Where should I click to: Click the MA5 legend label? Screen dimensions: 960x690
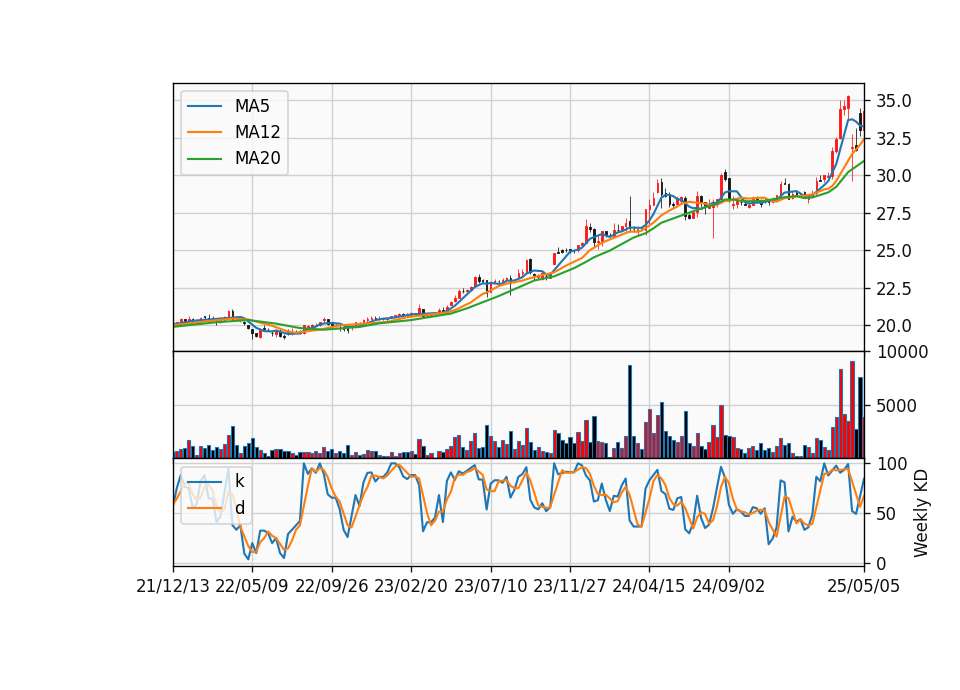tap(252, 106)
